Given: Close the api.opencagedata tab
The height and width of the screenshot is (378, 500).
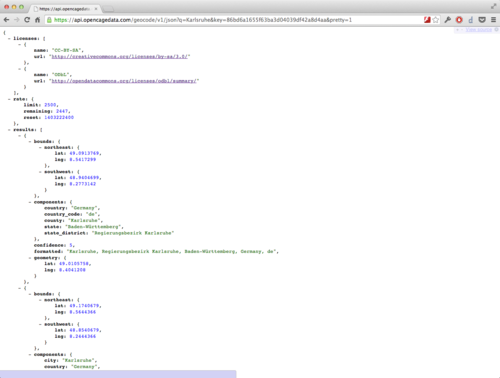Looking at the screenshot, I should (x=96, y=9).
